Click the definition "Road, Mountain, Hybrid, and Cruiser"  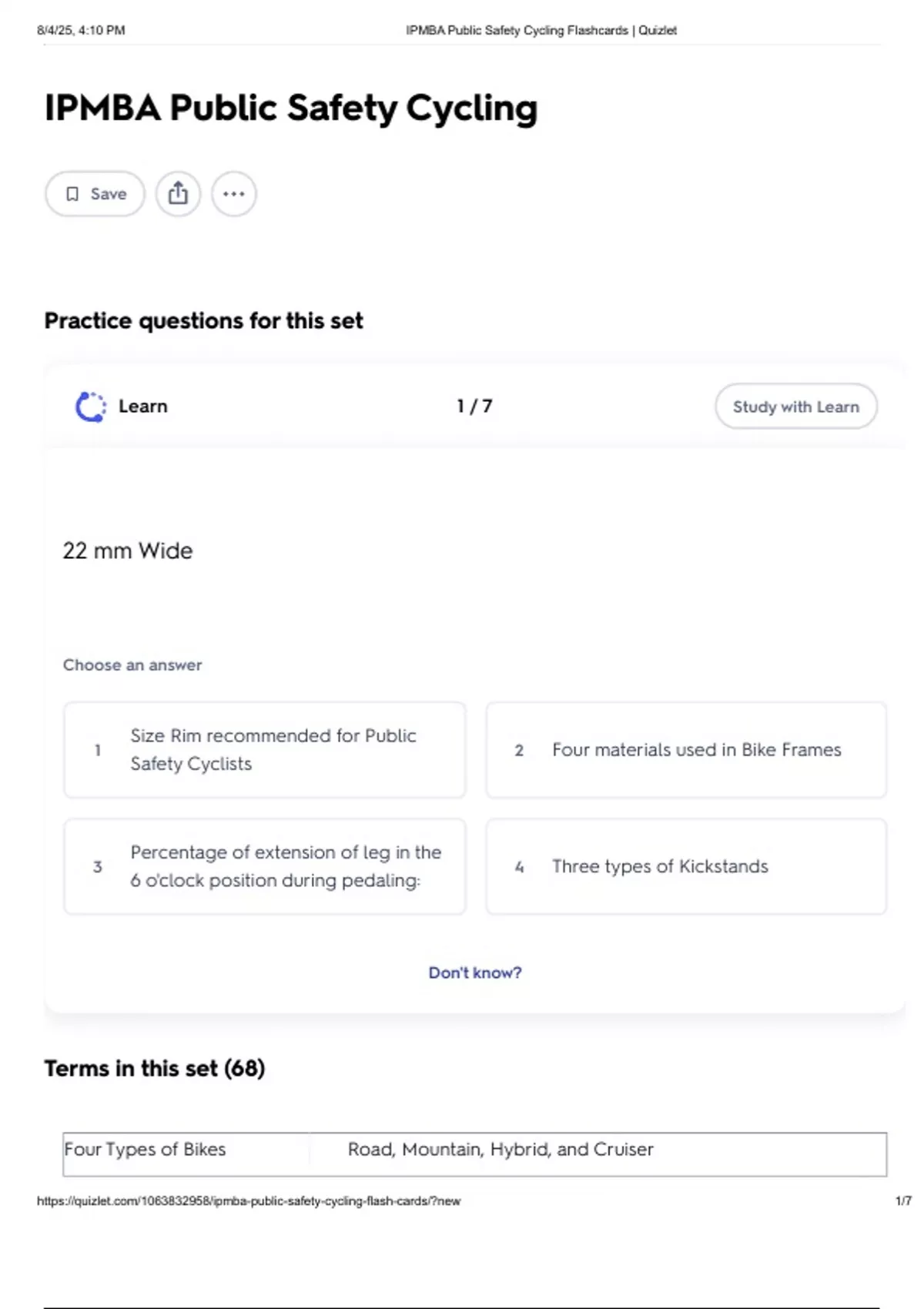[x=500, y=1150]
